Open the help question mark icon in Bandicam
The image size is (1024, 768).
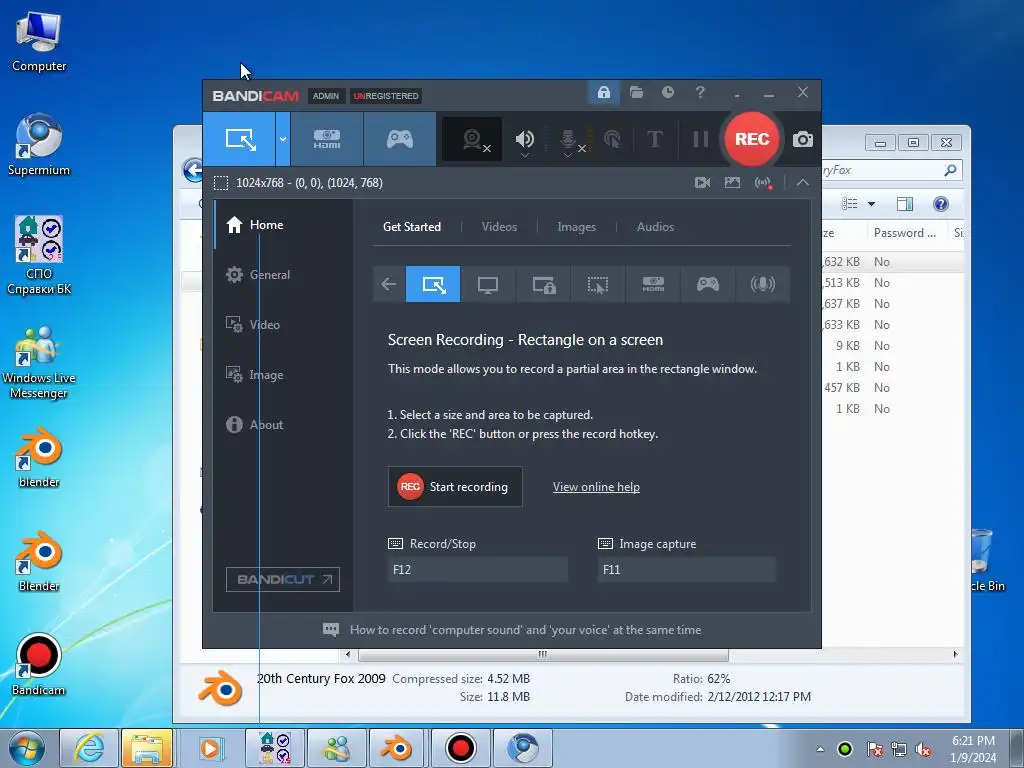tap(700, 92)
